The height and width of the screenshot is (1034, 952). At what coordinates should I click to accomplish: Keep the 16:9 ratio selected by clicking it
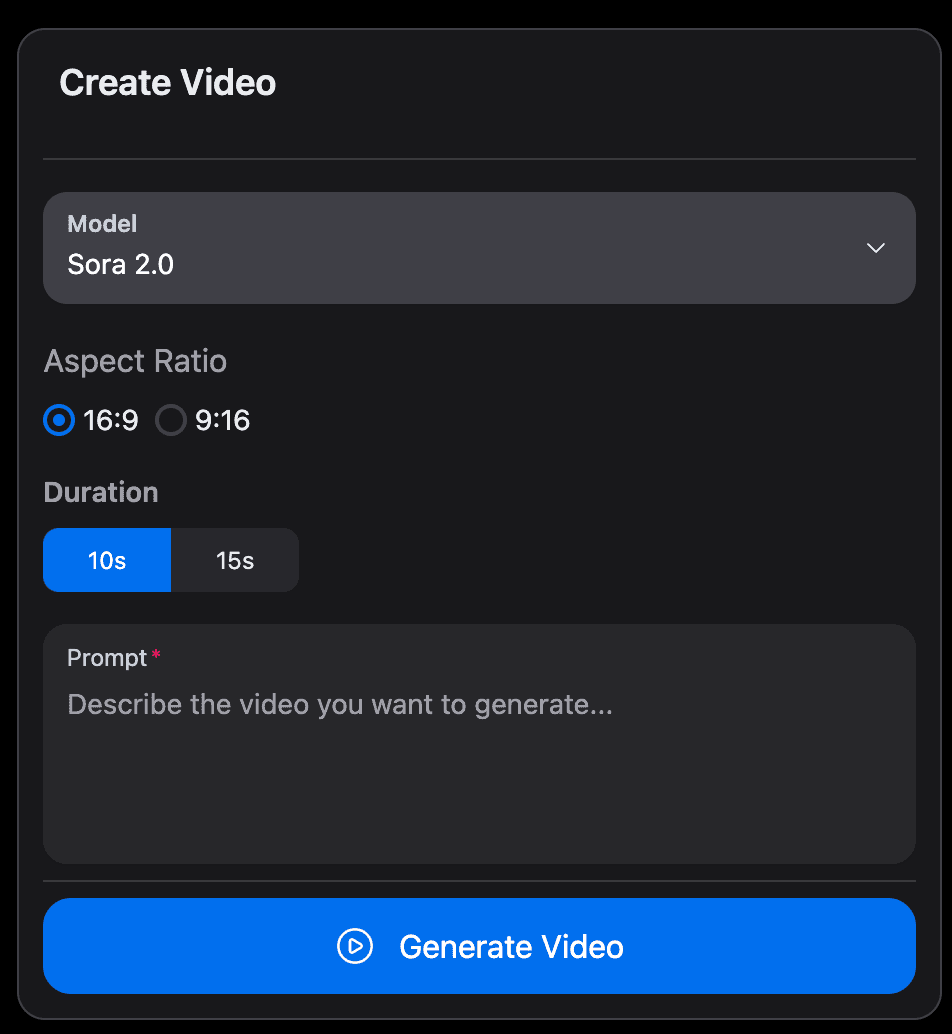tap(90, 420)
